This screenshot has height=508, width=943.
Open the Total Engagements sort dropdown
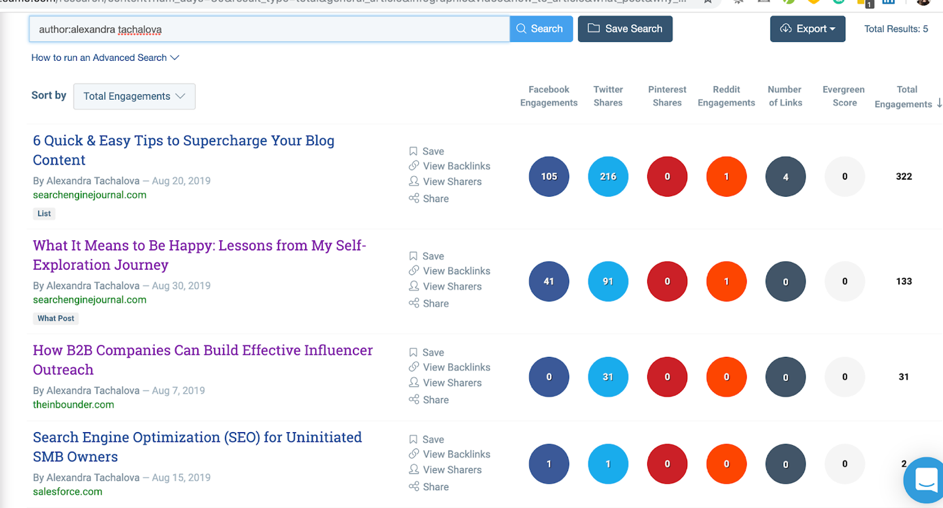(134, 96)
